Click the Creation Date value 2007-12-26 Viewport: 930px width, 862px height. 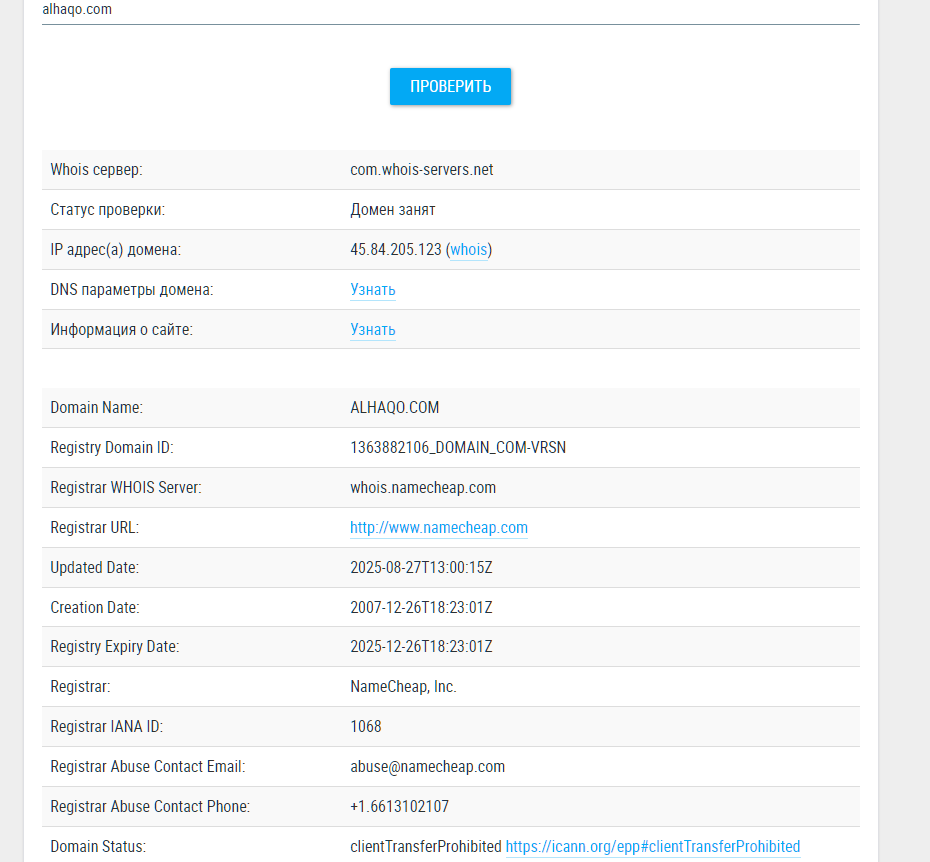(x=421, y=607)
